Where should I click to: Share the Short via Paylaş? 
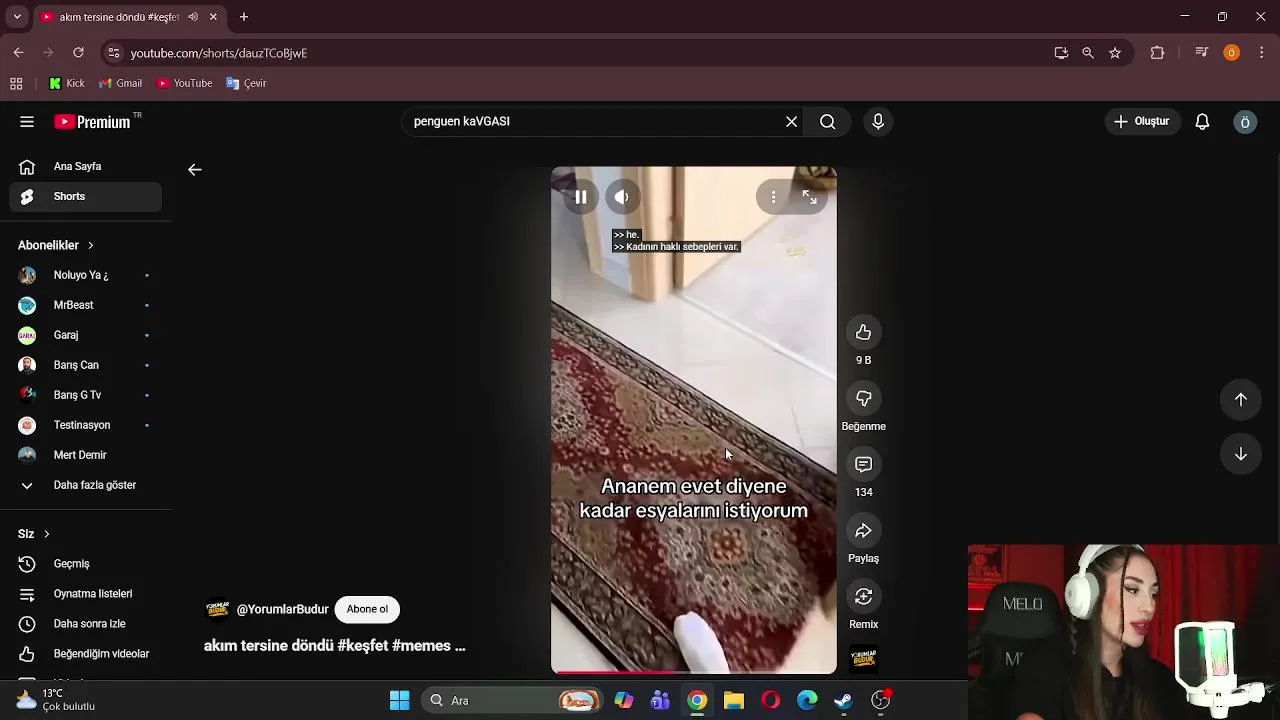point(863,530)
